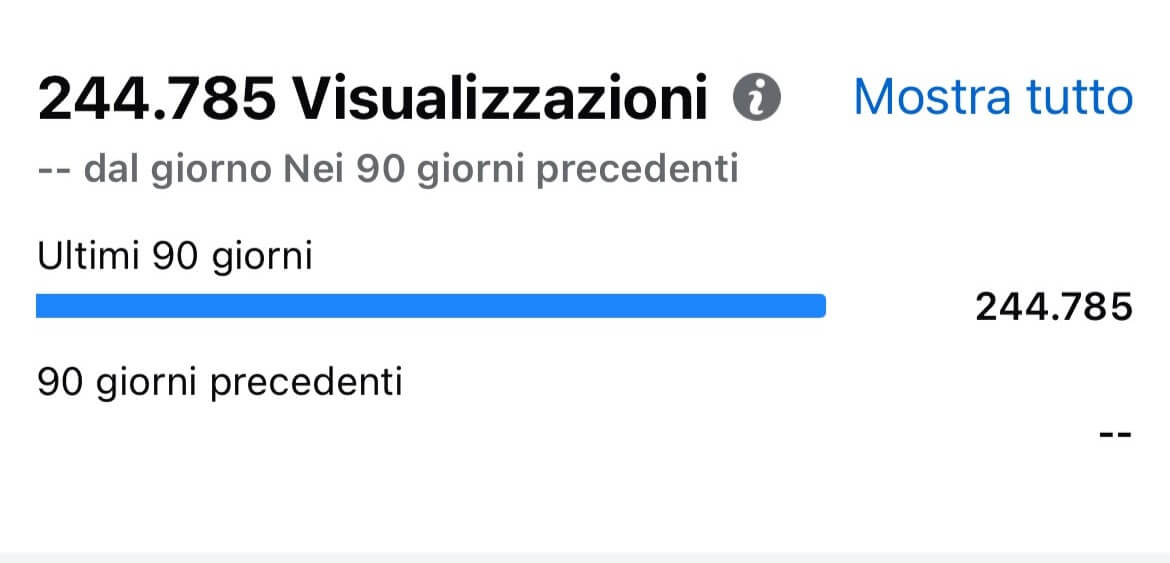Select the gray subtitle about 90 giorni precedenti

388,170
